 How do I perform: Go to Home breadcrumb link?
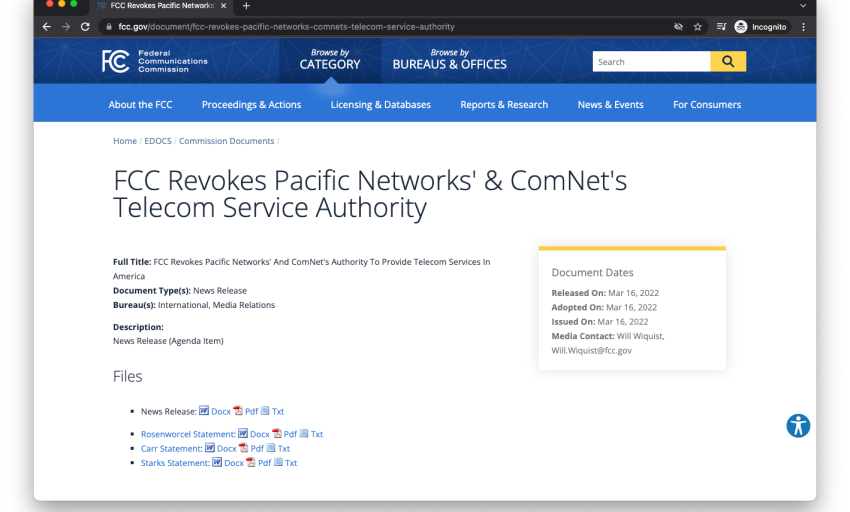coord(125,141)
